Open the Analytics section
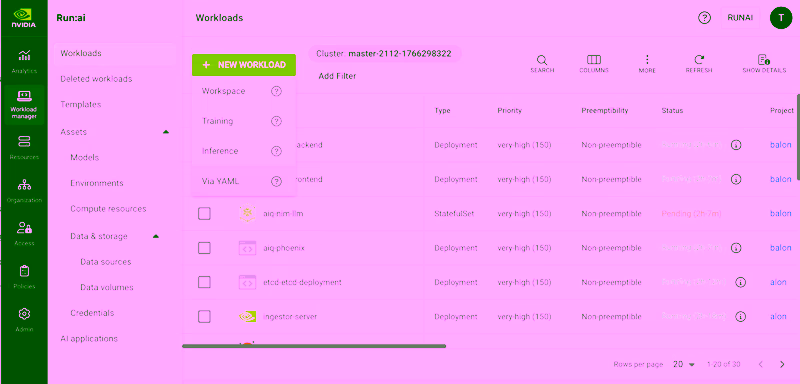This screenshot has width=800, height=384. coord(24,61)
